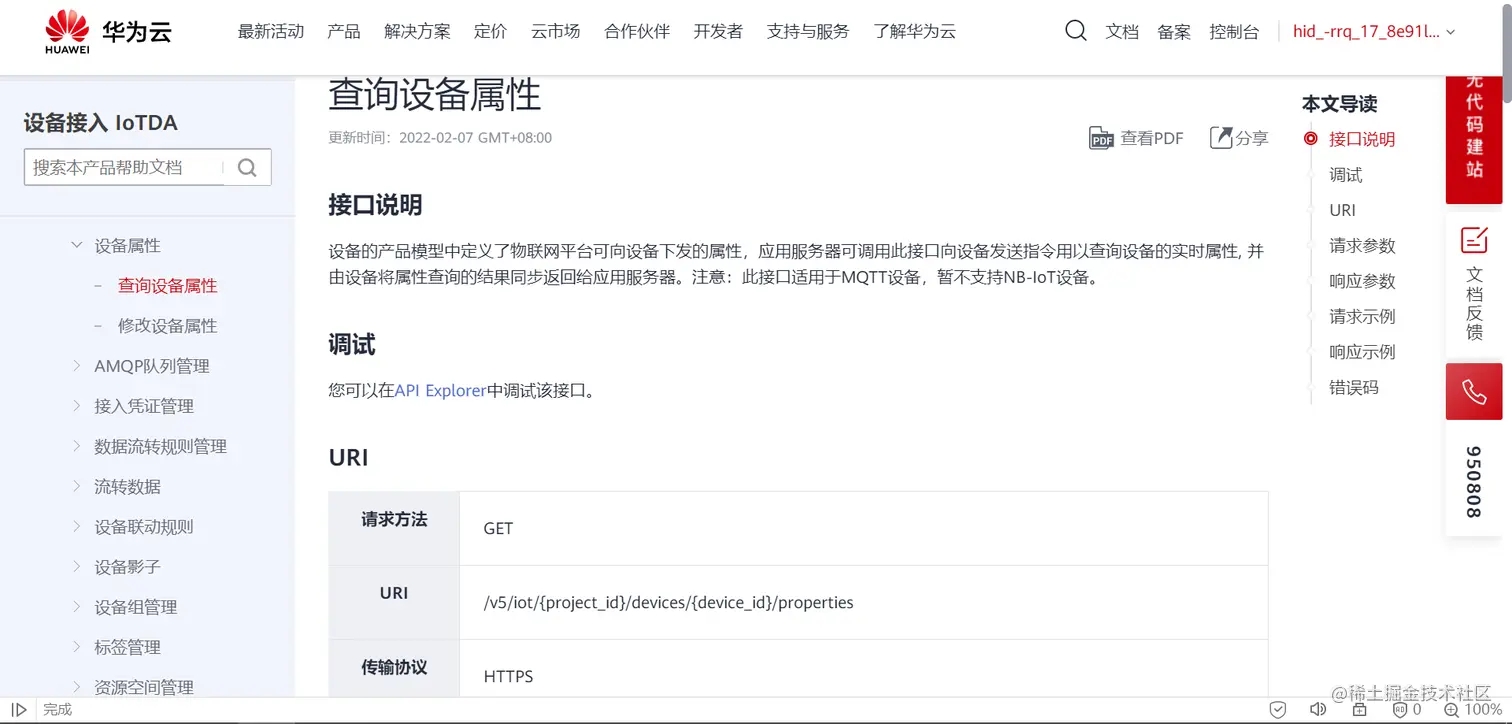The image size is (1512, 724).
Task: Open the 产品 menu
Action: (x=344, y=32)
